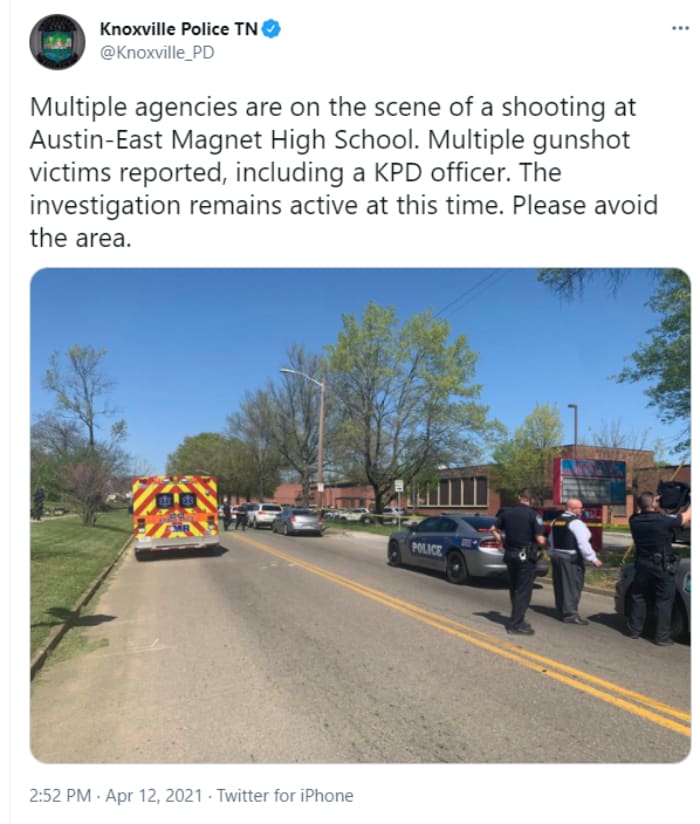Select the Apr 12, 2021 date
Screen dimensions: 700x824
tap(153, 795)
